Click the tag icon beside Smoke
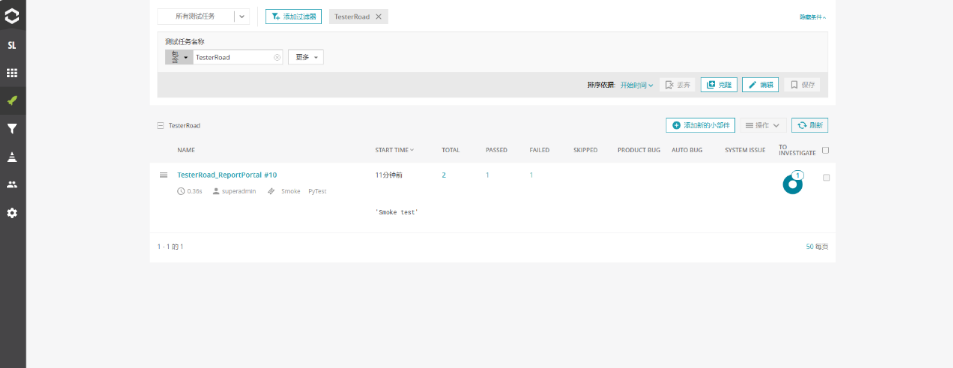Viewport: 953px width, 368px height. pos(271,191)
